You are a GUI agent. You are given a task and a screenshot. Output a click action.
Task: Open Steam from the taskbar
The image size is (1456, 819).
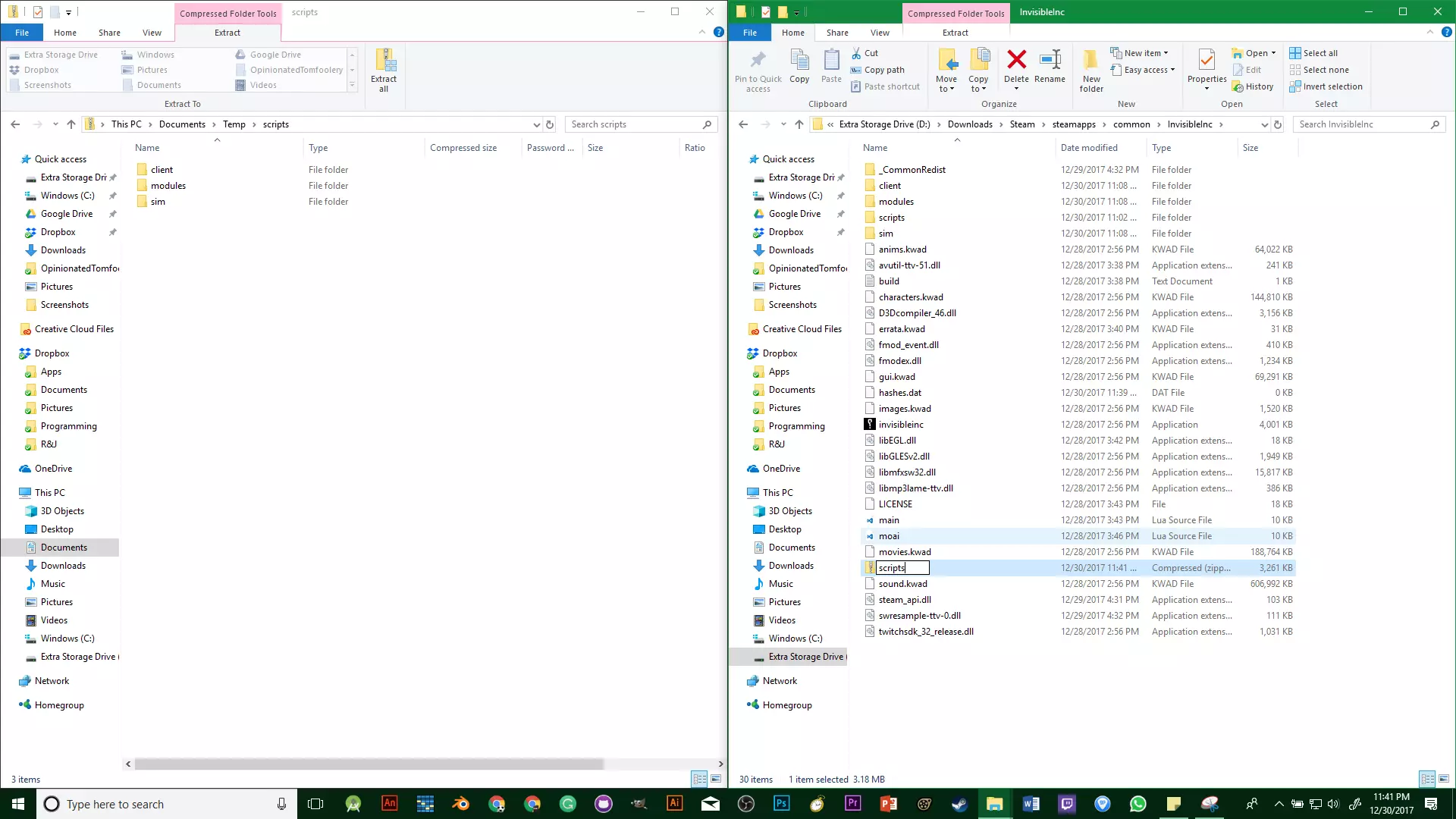(959, 804)
